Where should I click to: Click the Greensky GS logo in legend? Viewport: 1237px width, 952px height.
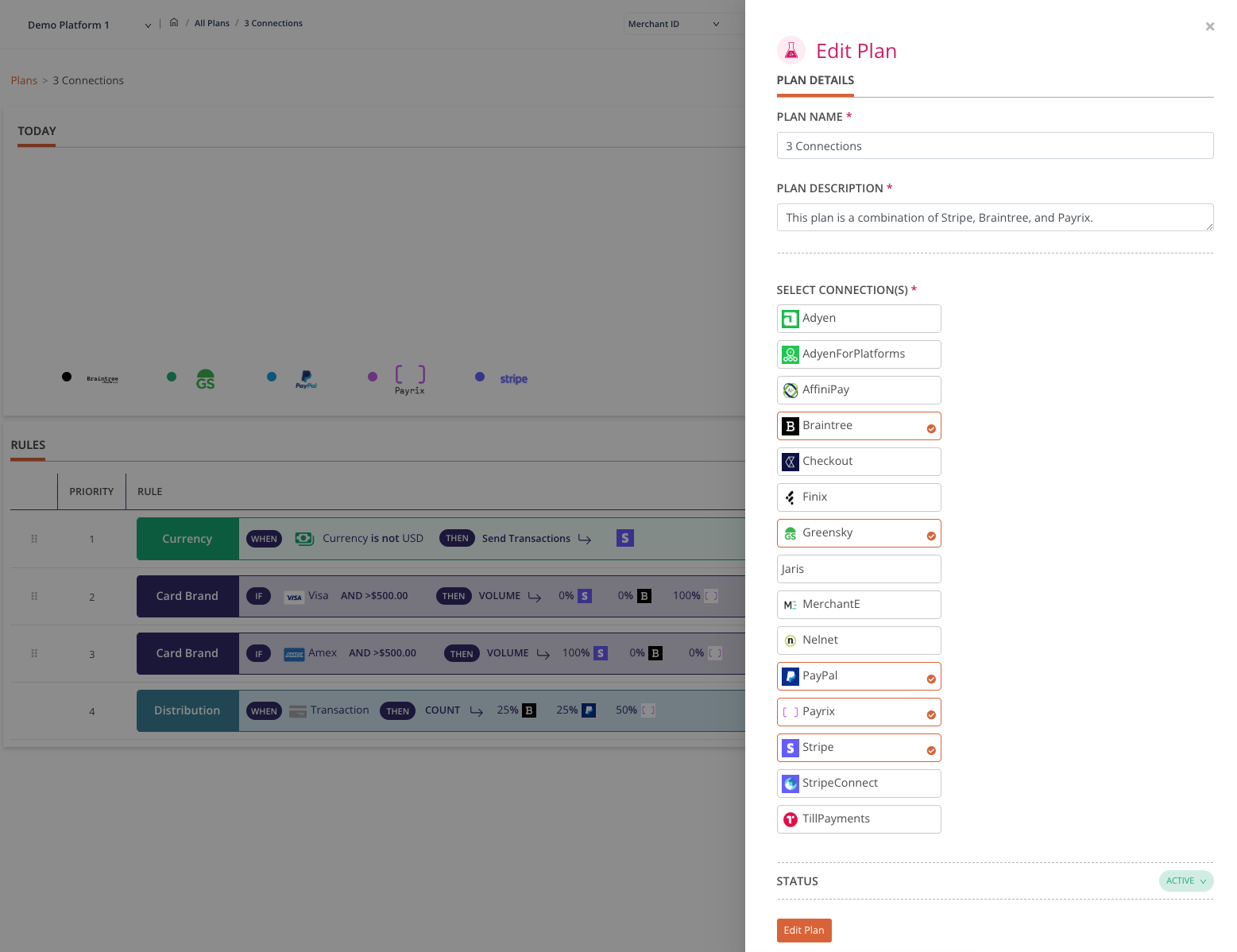(205, 380)
